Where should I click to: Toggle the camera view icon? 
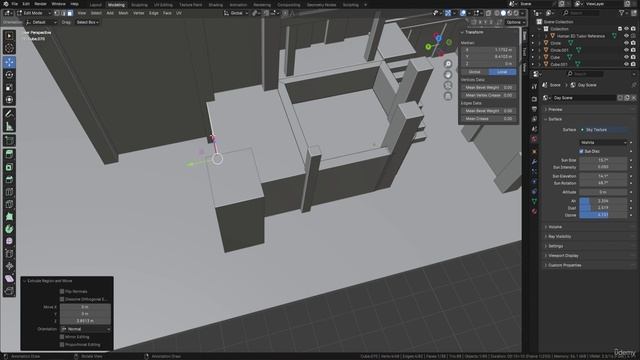click(448, 85)
